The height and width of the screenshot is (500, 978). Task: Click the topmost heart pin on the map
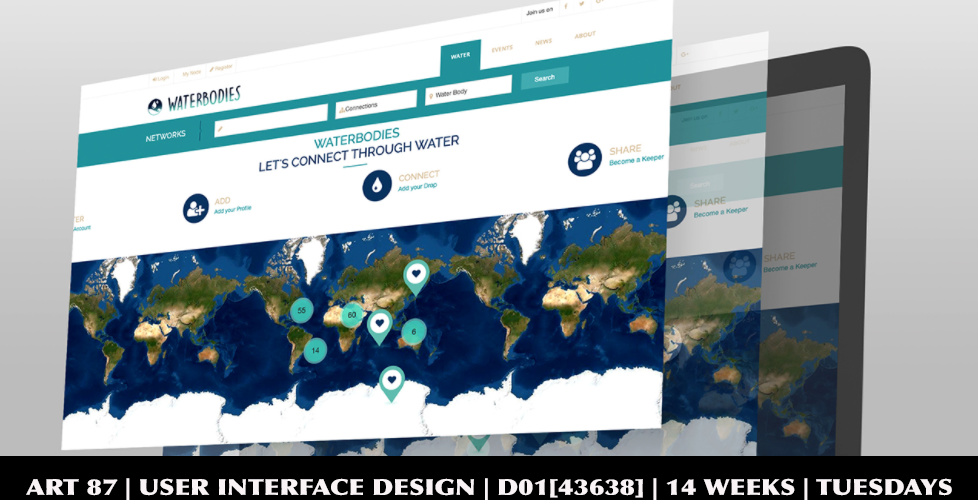click(416, 270)
